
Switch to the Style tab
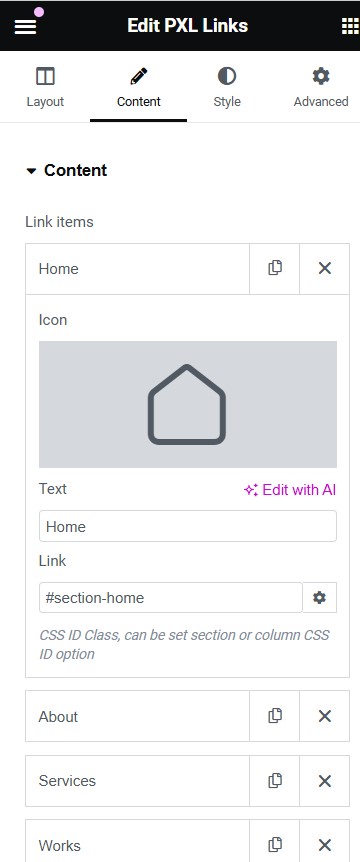tap(227, 87)
